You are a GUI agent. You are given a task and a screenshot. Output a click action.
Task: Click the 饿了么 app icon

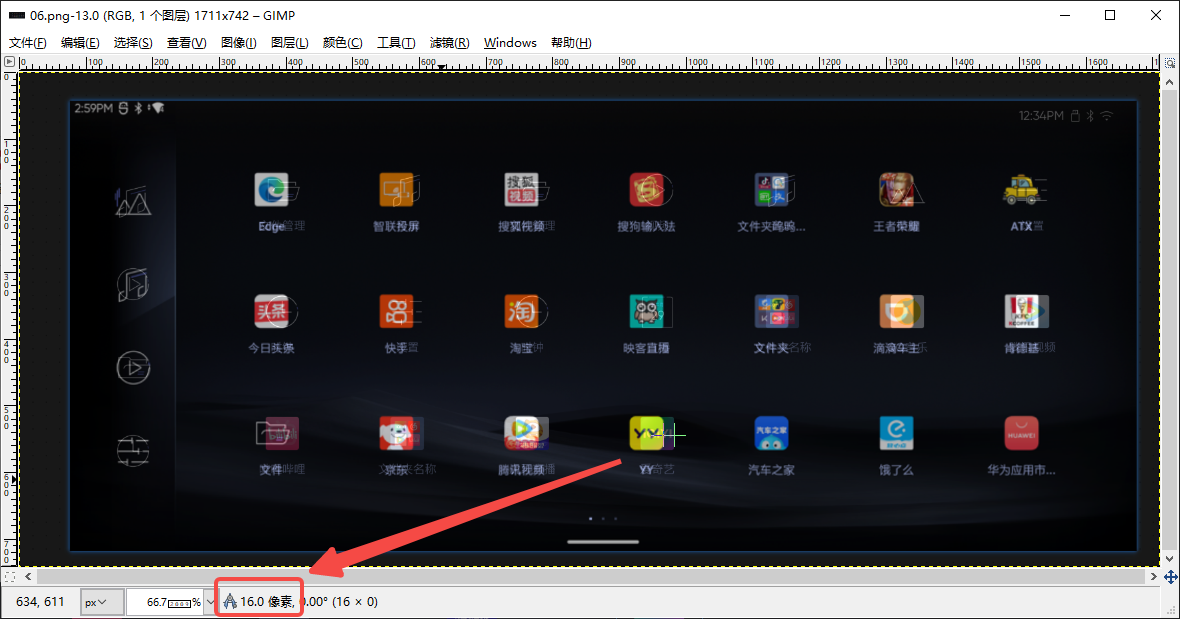tap(896, 433)
